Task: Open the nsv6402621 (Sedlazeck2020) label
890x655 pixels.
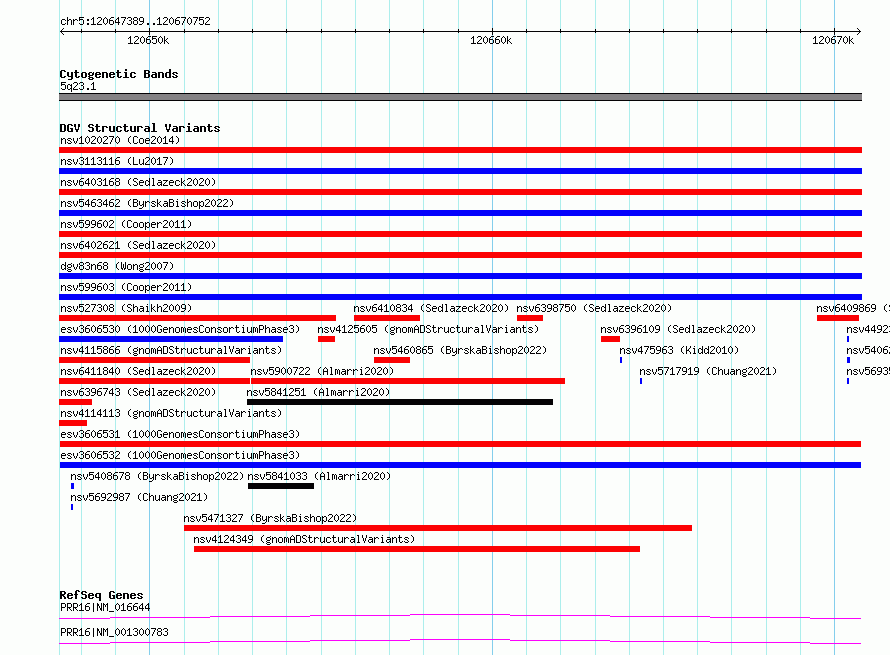Action: click(x=138, y=245)
